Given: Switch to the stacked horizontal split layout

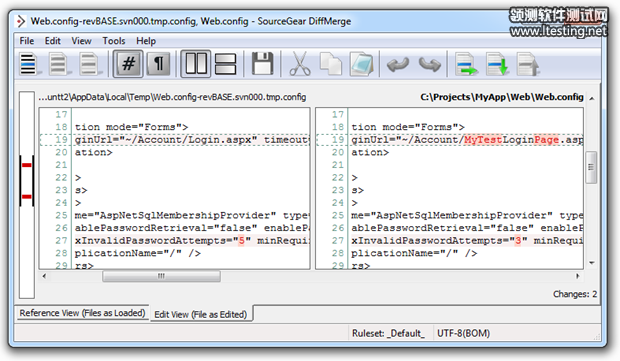Looking at the screenshot, I should [x=225, y=64].
